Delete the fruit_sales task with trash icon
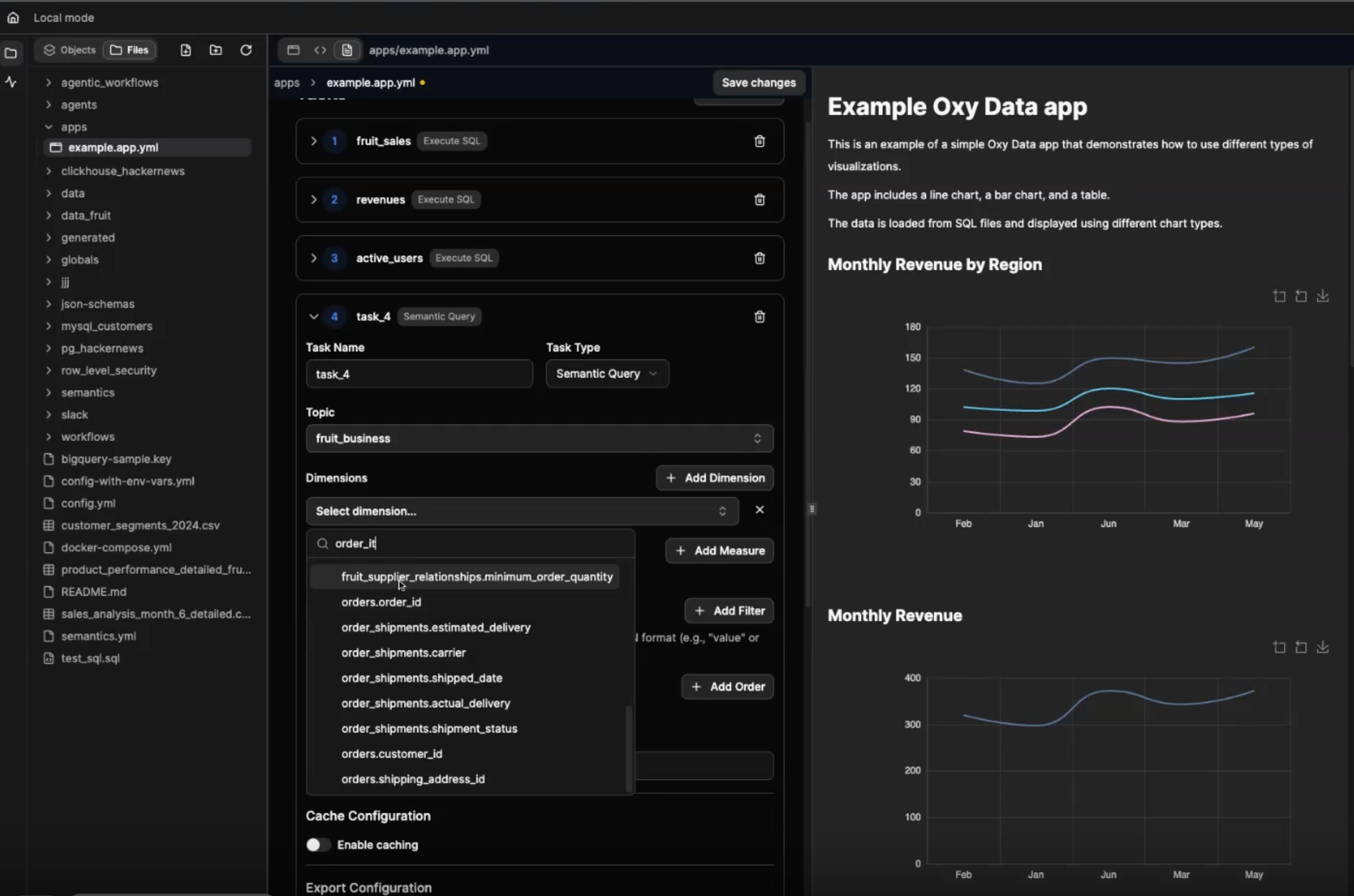Screen dimensions: 1354x896 [x=759, y=141]
